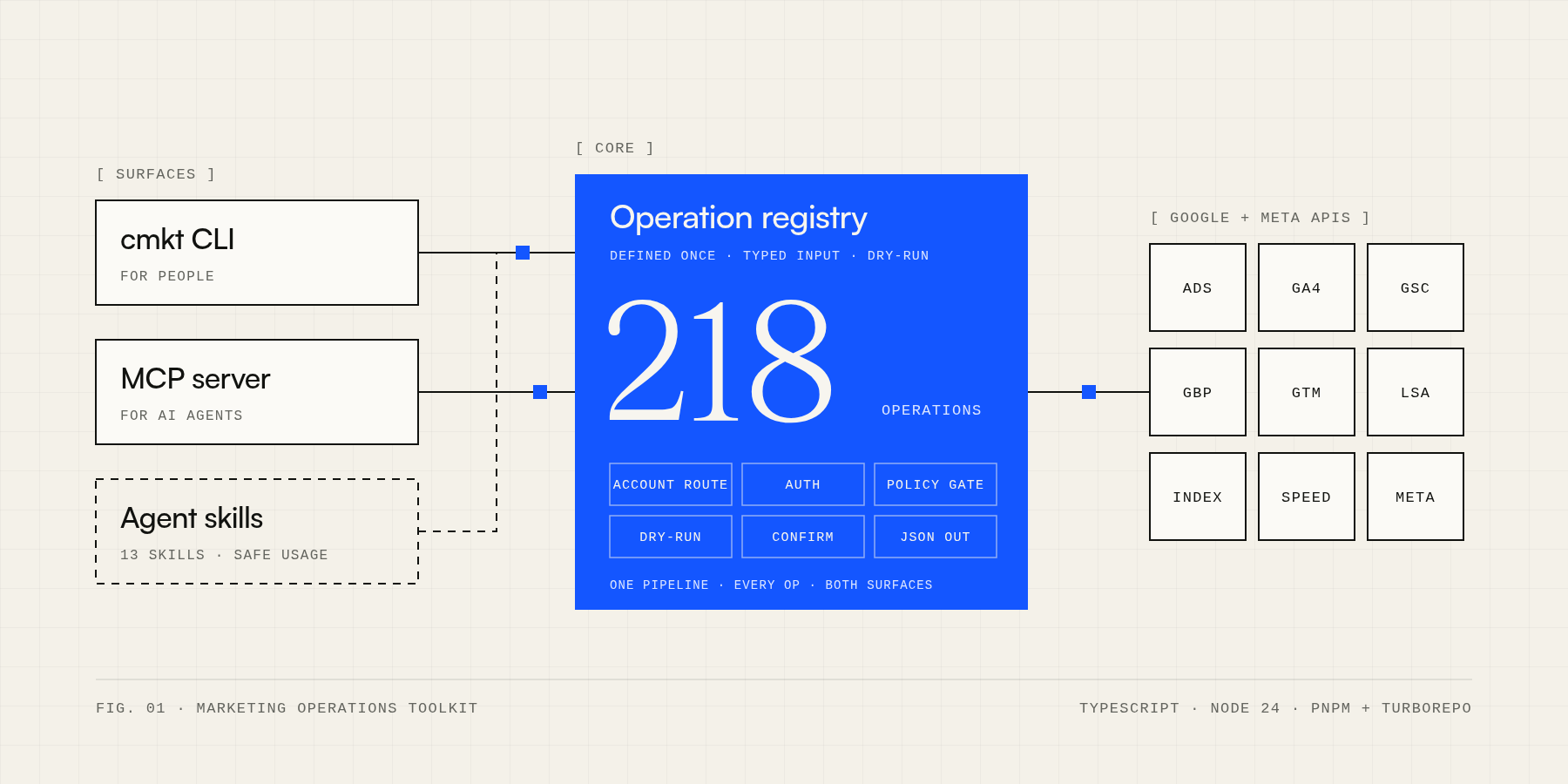This screenshot has width=1568, height=784.
Task: Click the blue node between core and APIs
Action: (x=1089, y=392)
